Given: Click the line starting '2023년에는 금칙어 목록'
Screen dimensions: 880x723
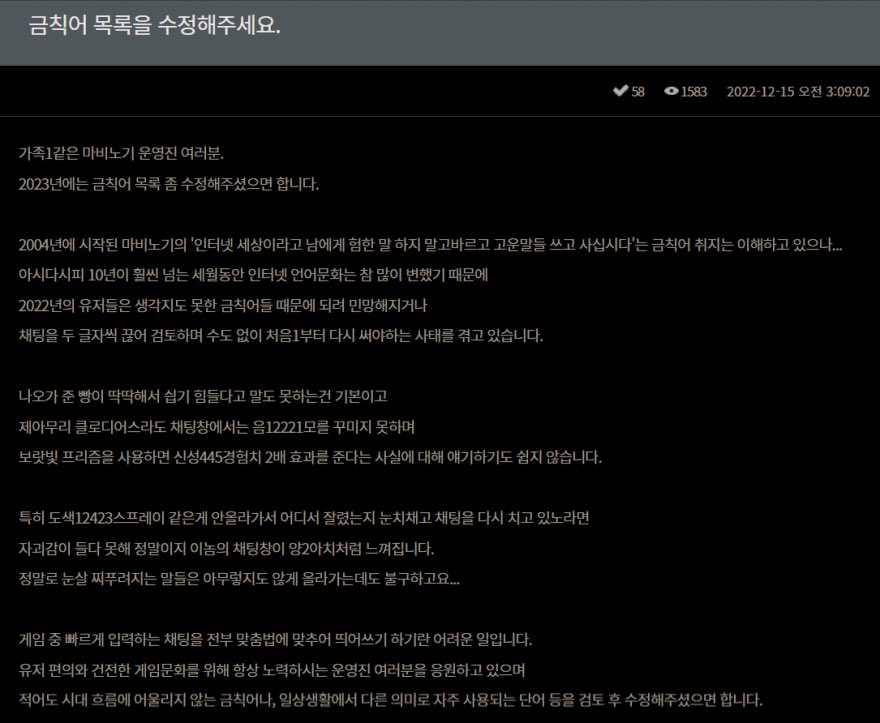Looking at the screenshot, I should [169, 184].
